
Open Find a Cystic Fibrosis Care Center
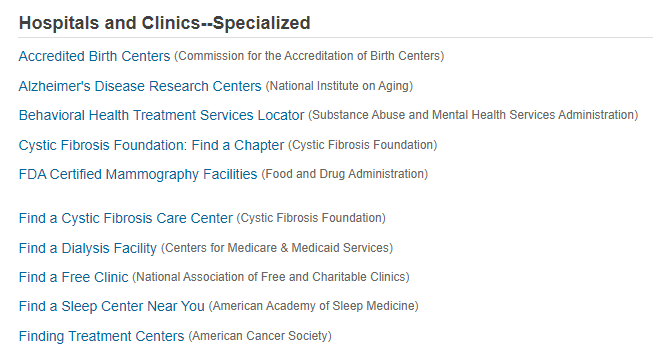[x=126, y=218]
